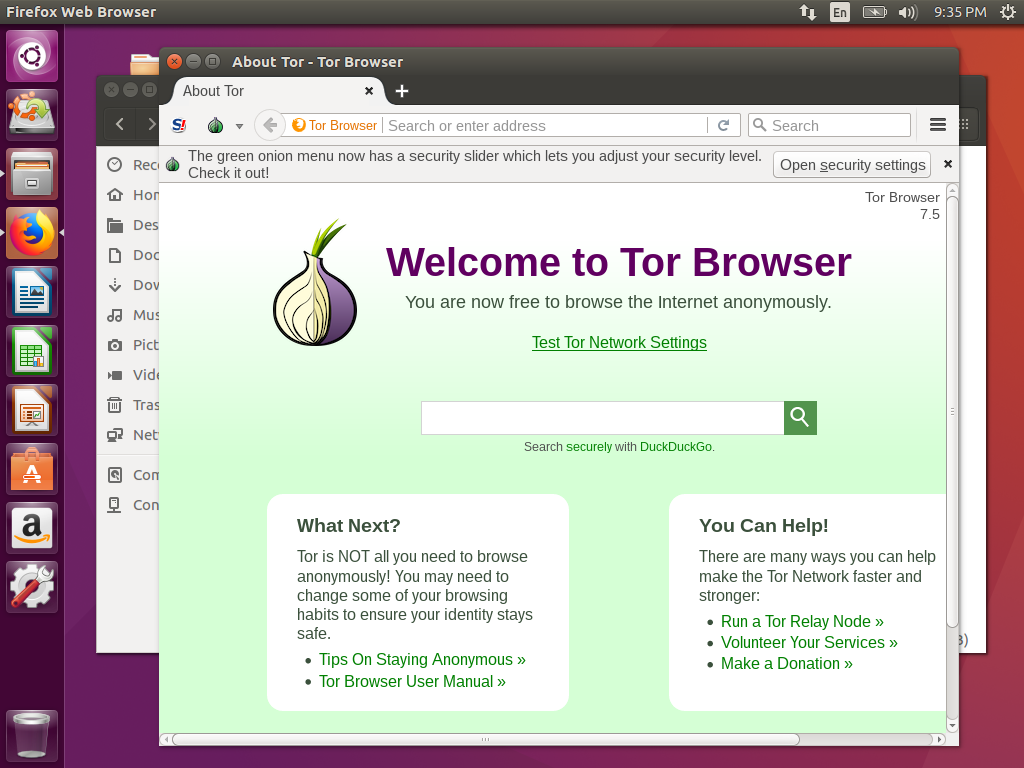This screenshot has width=1024, height=768.
Task: Open a new browser tab
Action: (x=402, y=91)
